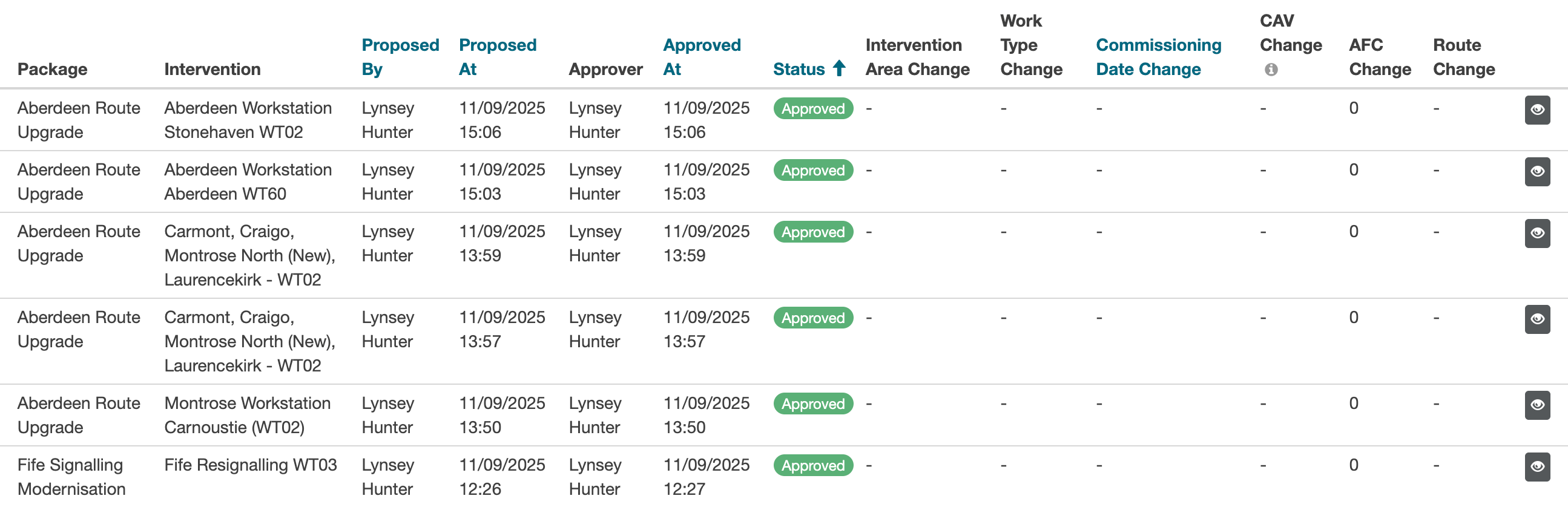The width and height of the screenshot is (1568, 513).
Task: View Montrose Workstation Carnoustie (WT02) details
Action: (x=1538, y=405)
